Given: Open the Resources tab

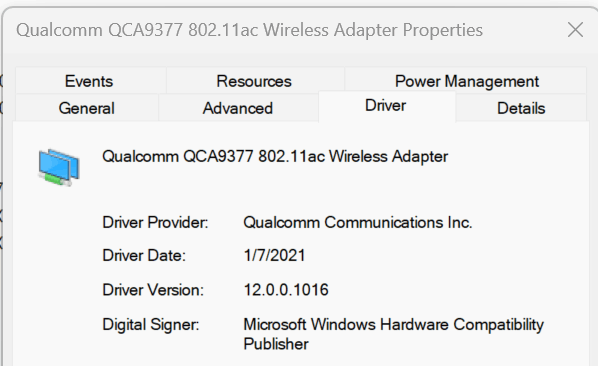Looking at the screenshot, I should pos(254,81).
